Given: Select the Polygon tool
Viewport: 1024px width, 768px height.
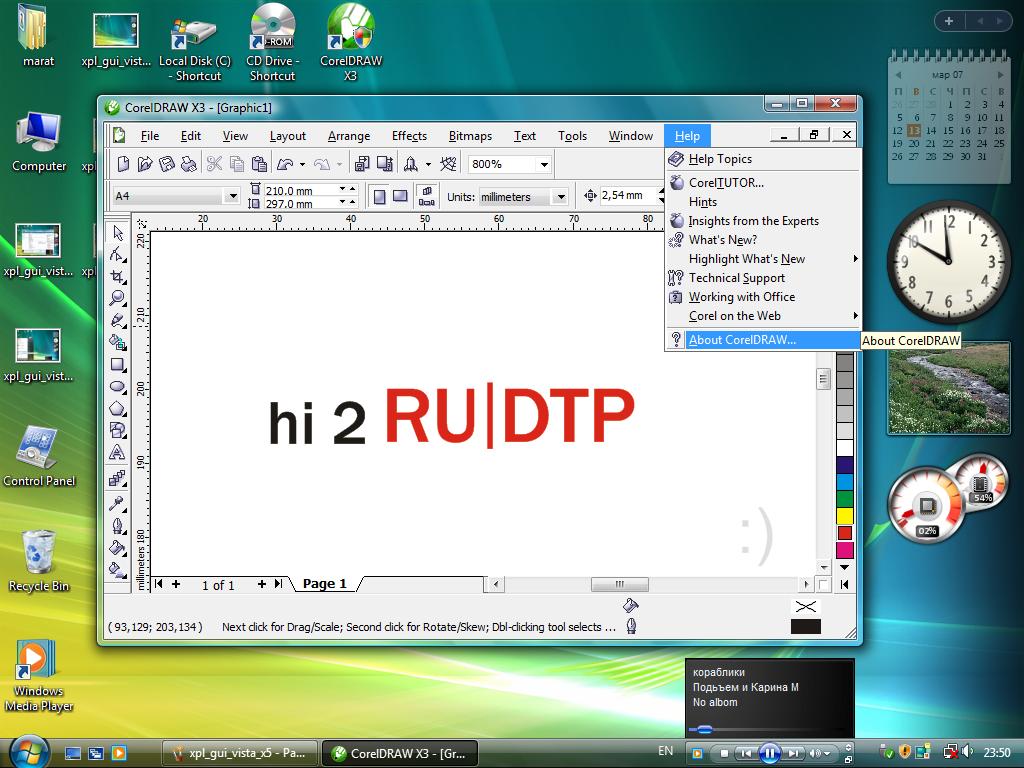Looking at the screenshot, I should pyautogui.click(x=118, y=408).
